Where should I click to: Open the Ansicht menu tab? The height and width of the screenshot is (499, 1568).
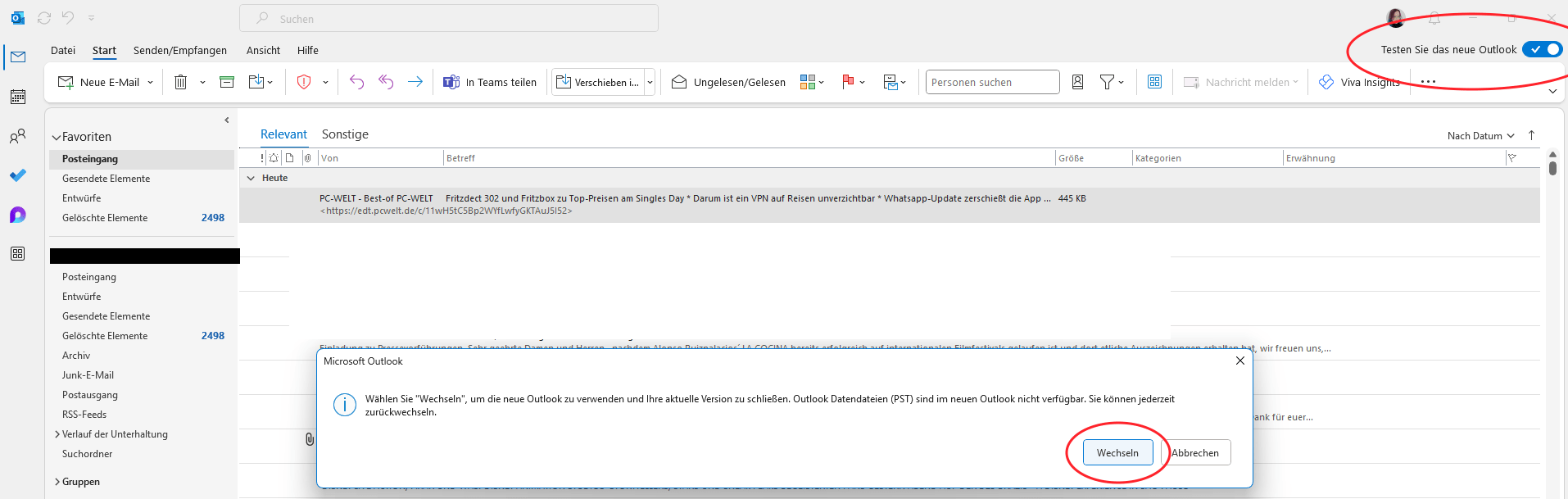[263, 50]
